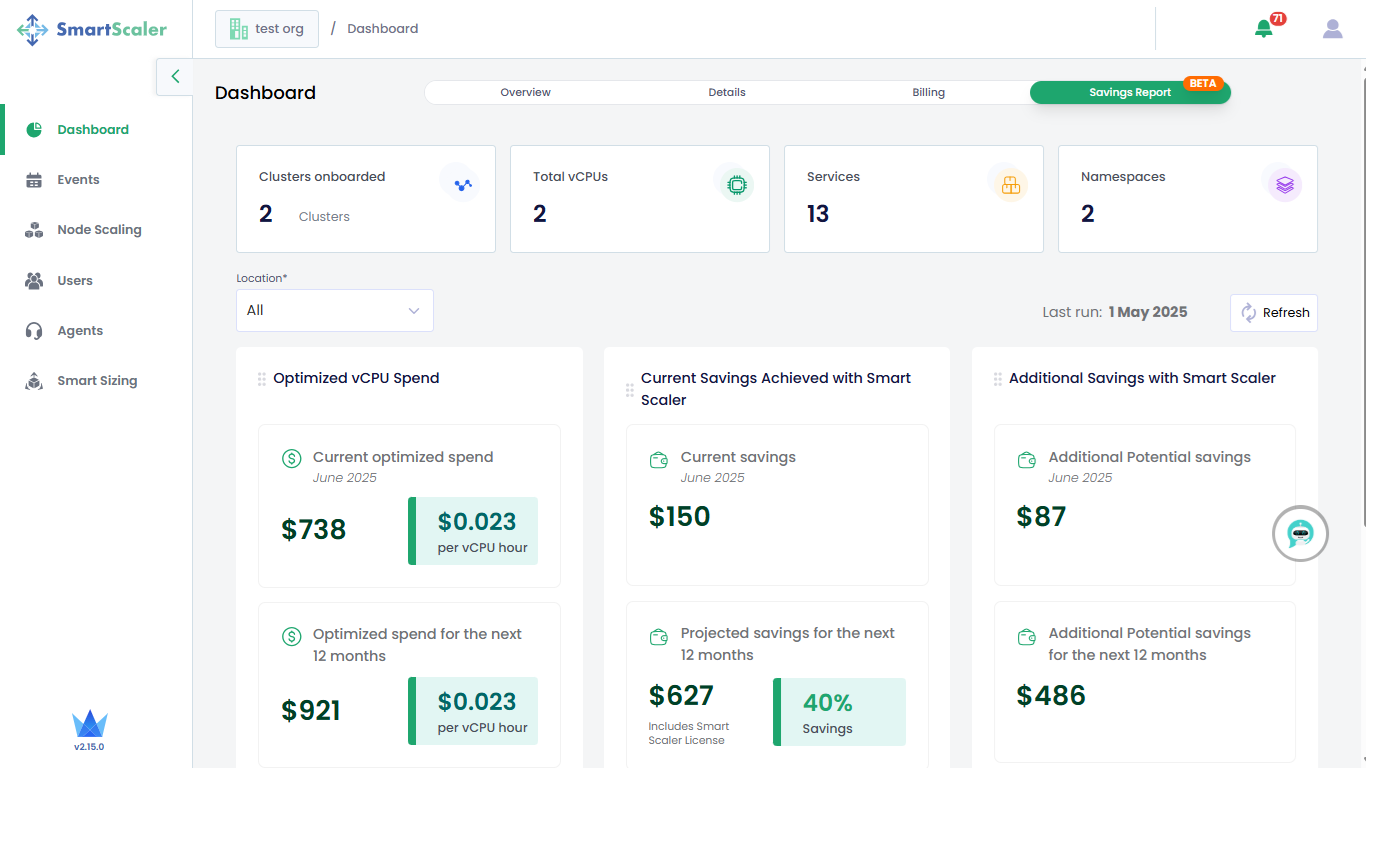Collapse the sidebar with the chevron button
This screenshot has height=854, width=1381.
click(175, 76)
